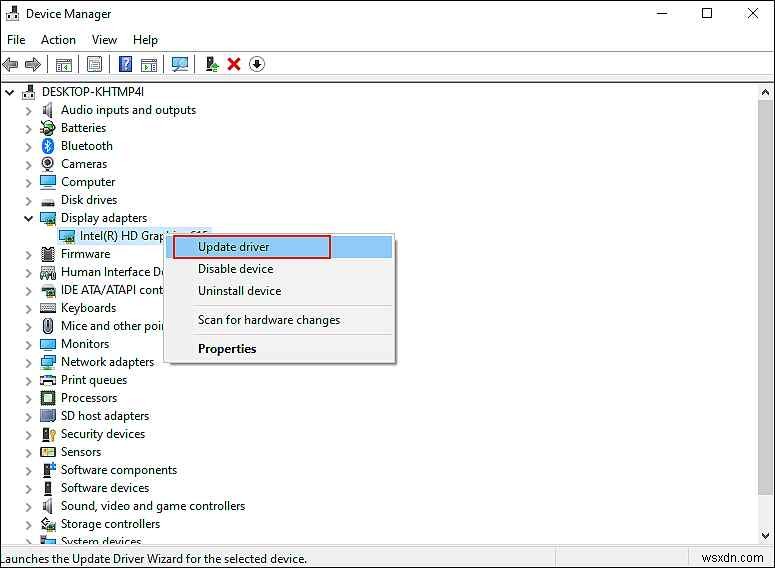775x568 pixels.
Task: Minimize the Device Manager window
Action: (x=662, y=13)
